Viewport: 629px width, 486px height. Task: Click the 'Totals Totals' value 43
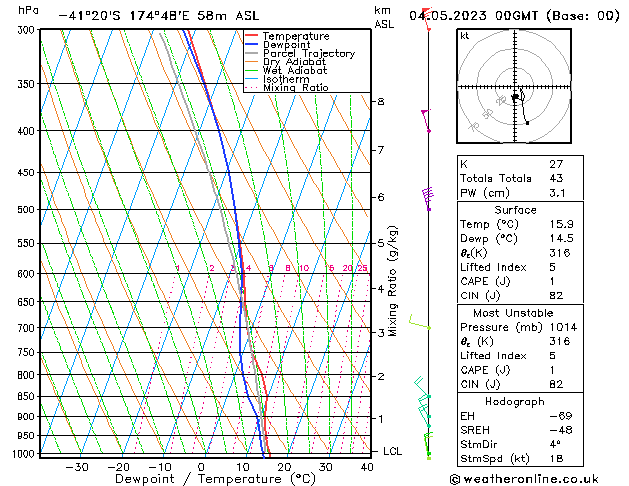(x=556, y=178)
